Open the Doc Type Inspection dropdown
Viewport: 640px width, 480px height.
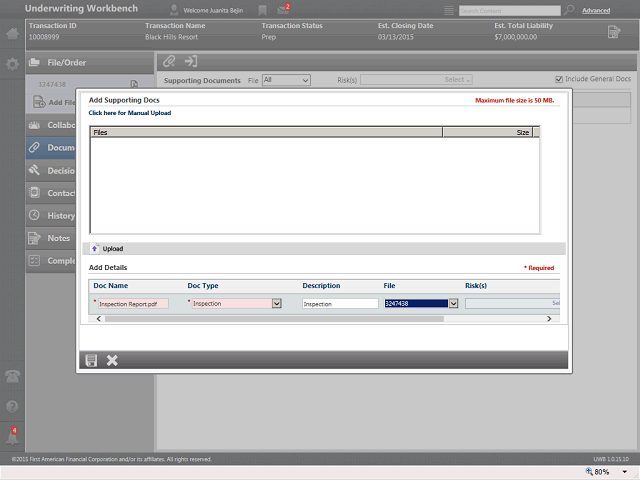(277, 303)
